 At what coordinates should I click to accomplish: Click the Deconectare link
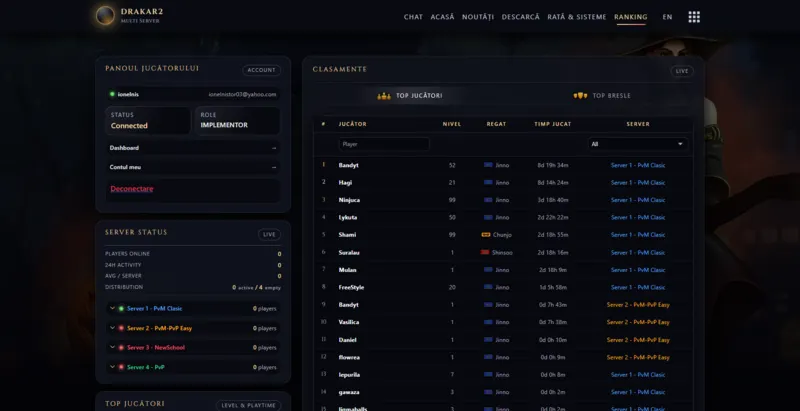[x=132, y=189]
